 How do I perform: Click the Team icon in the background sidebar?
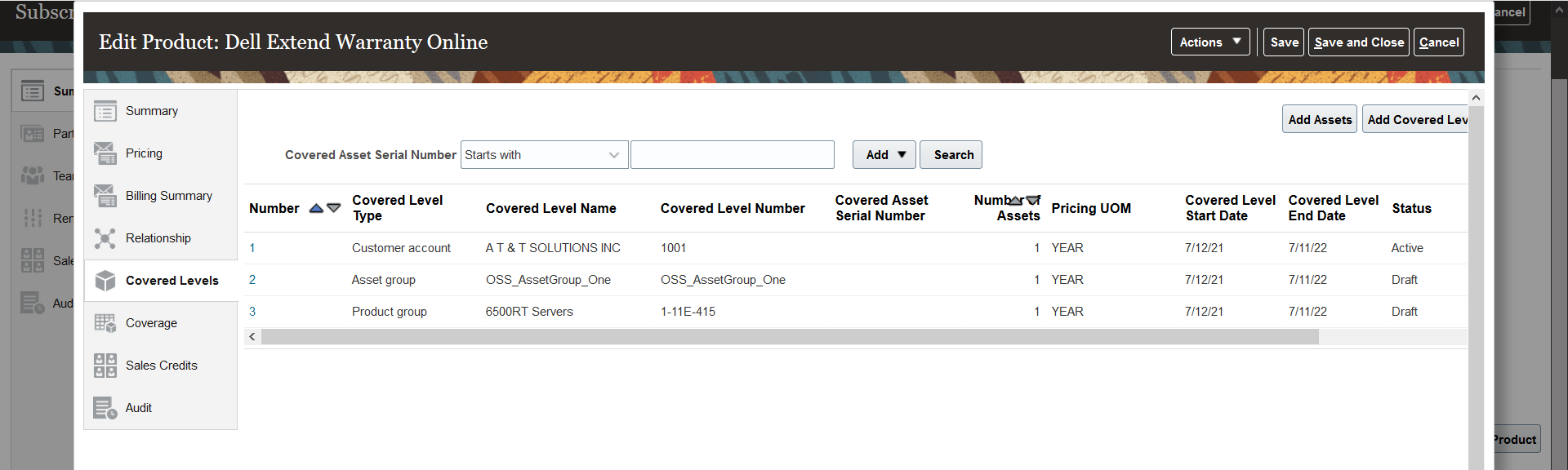(33, 175)
